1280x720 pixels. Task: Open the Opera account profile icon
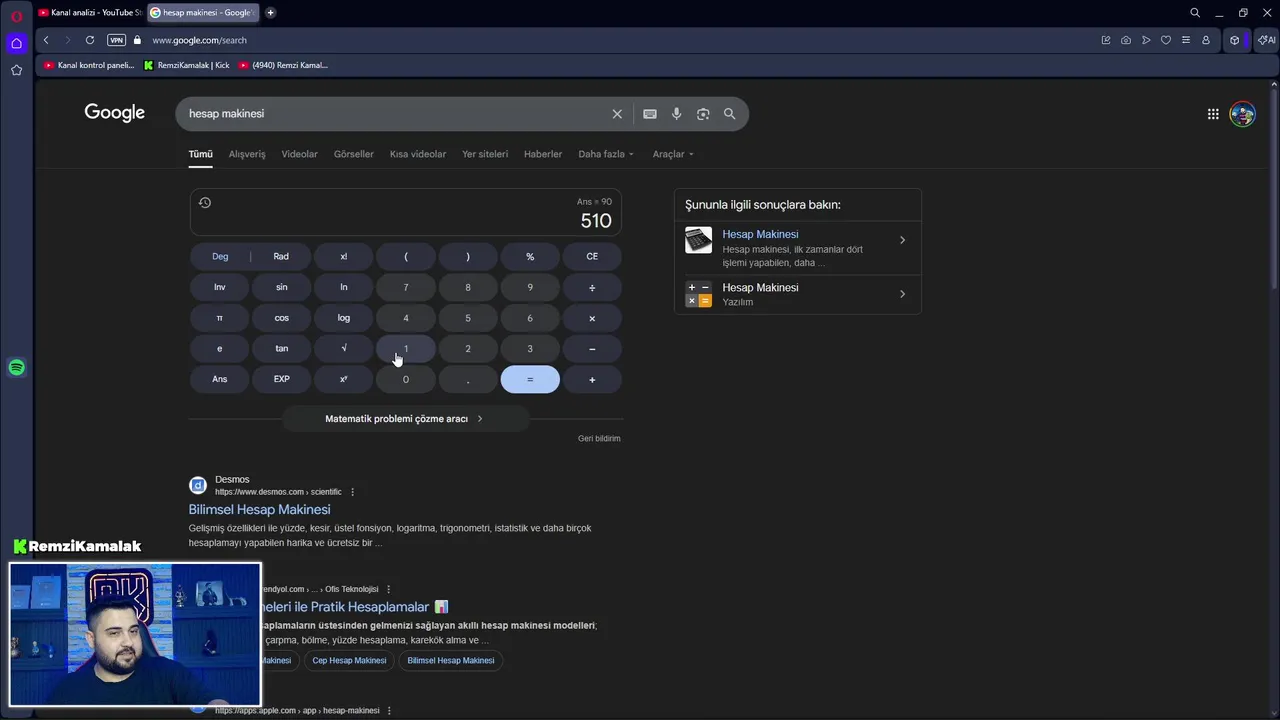tap(1206, 40)
